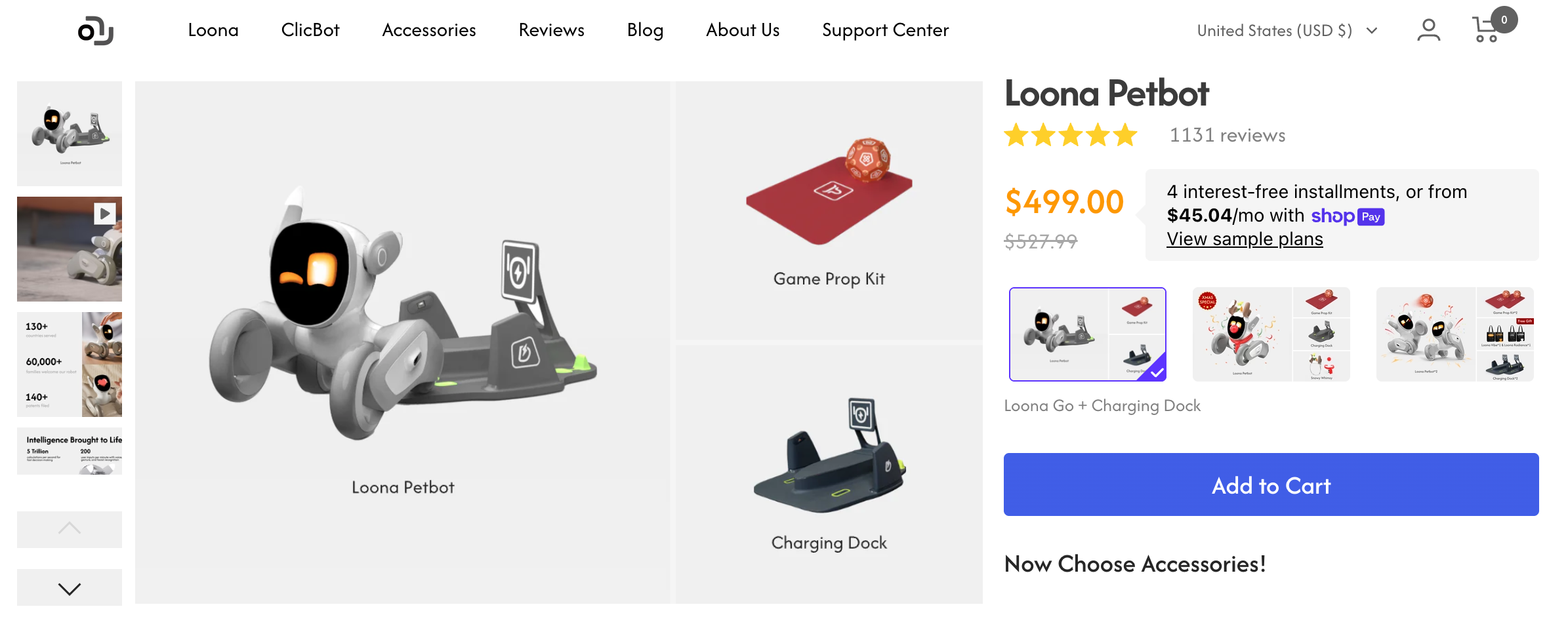Viewport: 1568px width, 632px height.
Task: Open the 1131 reviews link
Action: 1227,135
